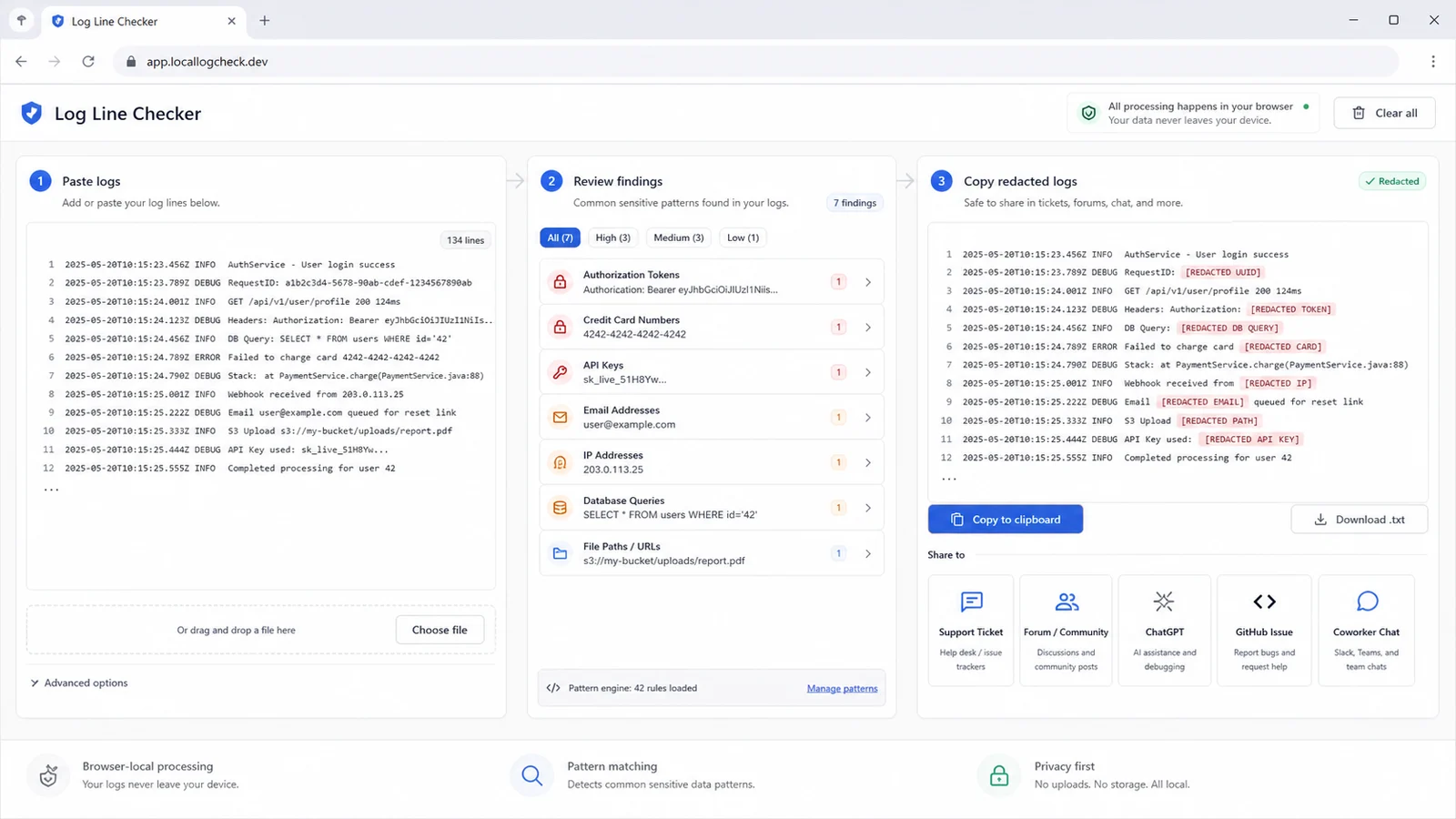Click the Pattern matching magnifier icon
1456x819 pixels.
coord(532,775)
